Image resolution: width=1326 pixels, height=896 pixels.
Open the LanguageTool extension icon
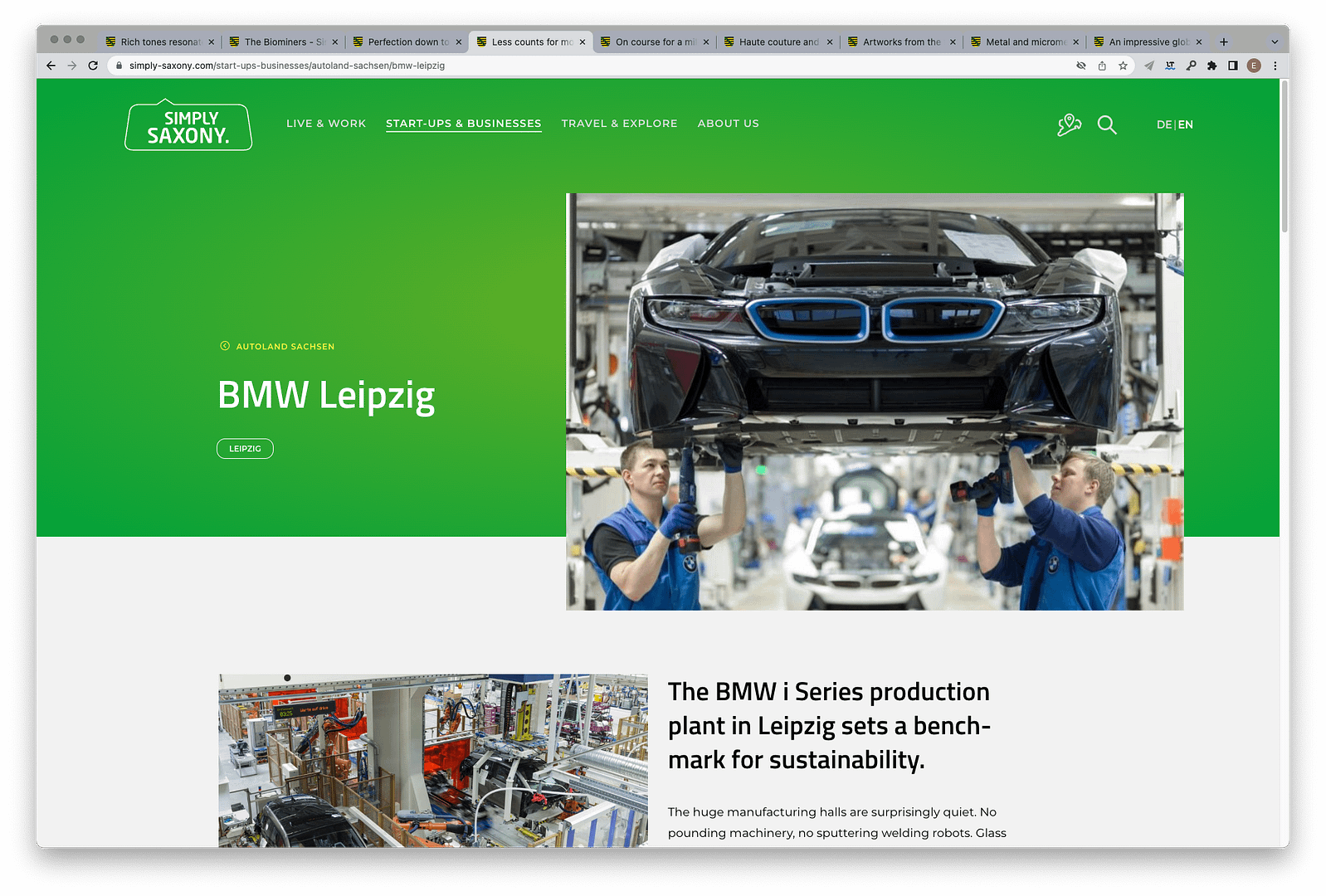pos(1170,66)
